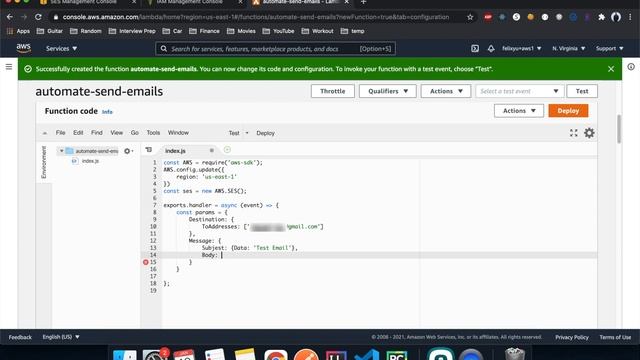The image size is (640, 360).
Task: Open the Qualifiers dropdown
Action: 387,91
